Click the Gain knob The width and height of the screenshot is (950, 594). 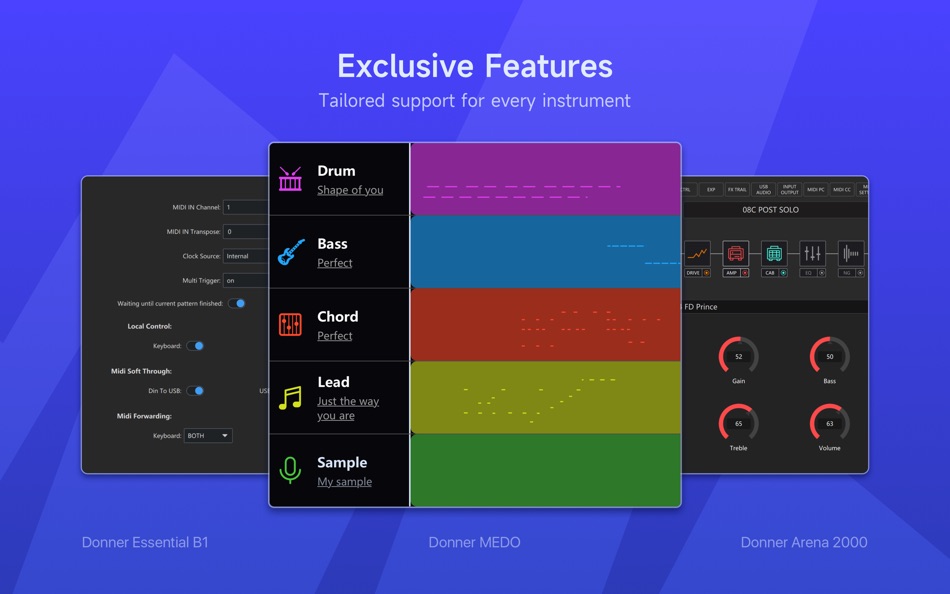pyautogui.click(x=738, y=356)
